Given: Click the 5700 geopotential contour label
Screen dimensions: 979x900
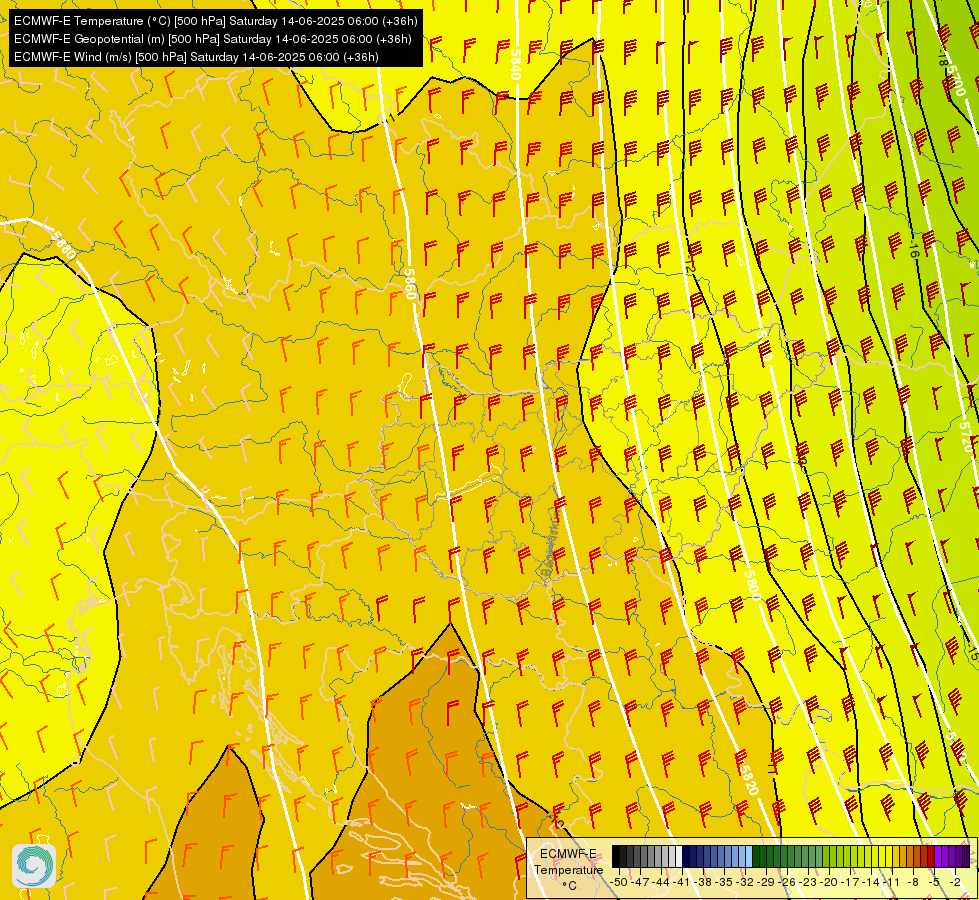Looking at the screenshot, I should (956, 82).
